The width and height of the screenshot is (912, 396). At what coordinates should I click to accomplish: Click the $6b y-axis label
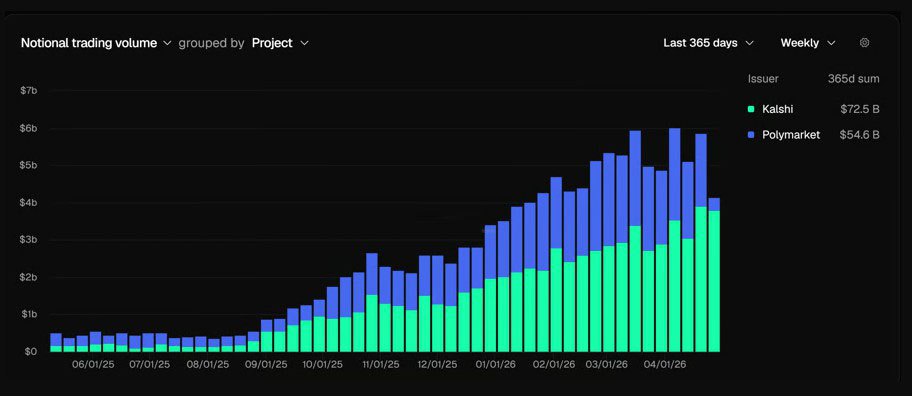pos(29,128)
